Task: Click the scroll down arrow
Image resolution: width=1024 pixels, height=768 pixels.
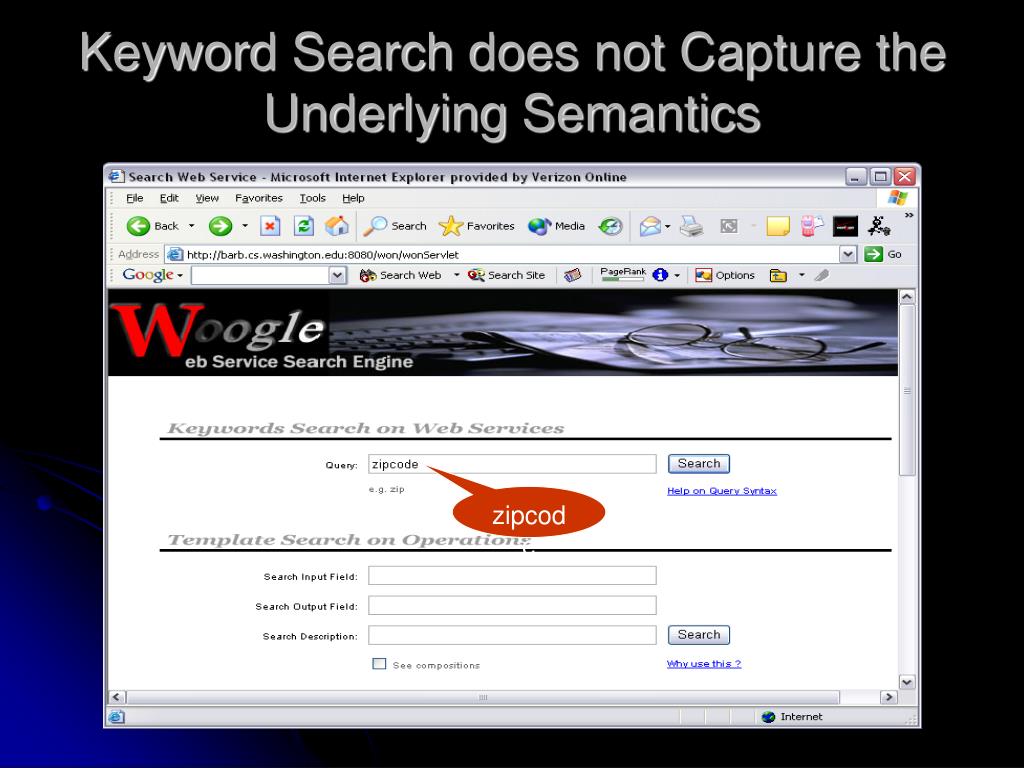Action: point(907,682)
